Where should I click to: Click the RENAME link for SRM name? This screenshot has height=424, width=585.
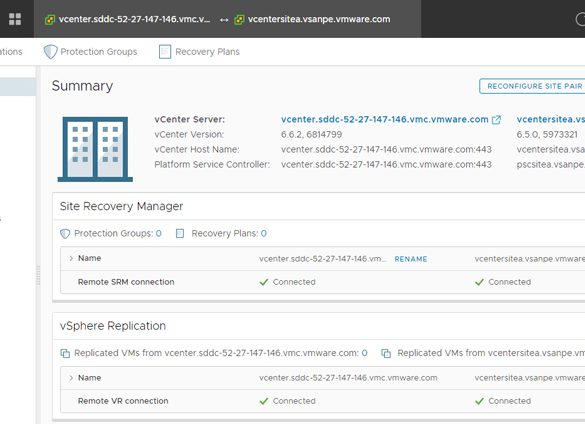(411, 259)
